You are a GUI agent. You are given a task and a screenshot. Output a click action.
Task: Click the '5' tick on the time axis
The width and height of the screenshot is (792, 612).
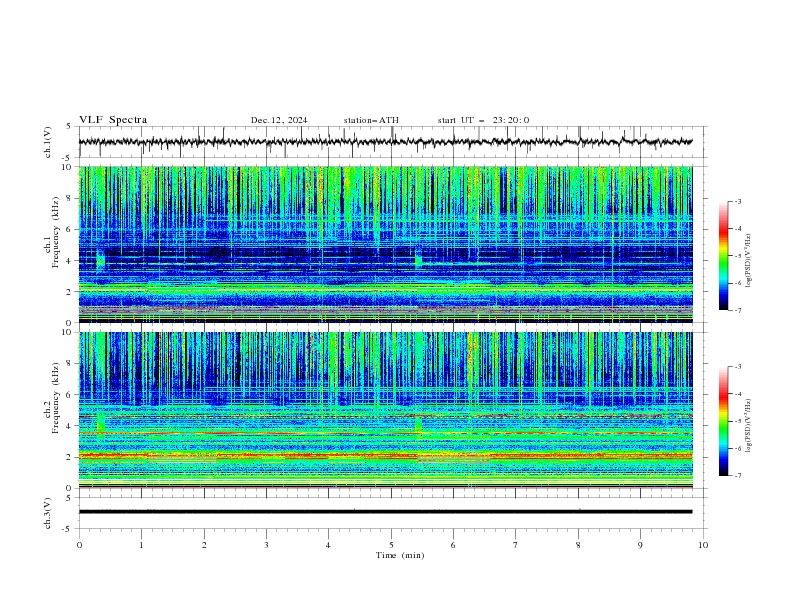tap(391, 545)
